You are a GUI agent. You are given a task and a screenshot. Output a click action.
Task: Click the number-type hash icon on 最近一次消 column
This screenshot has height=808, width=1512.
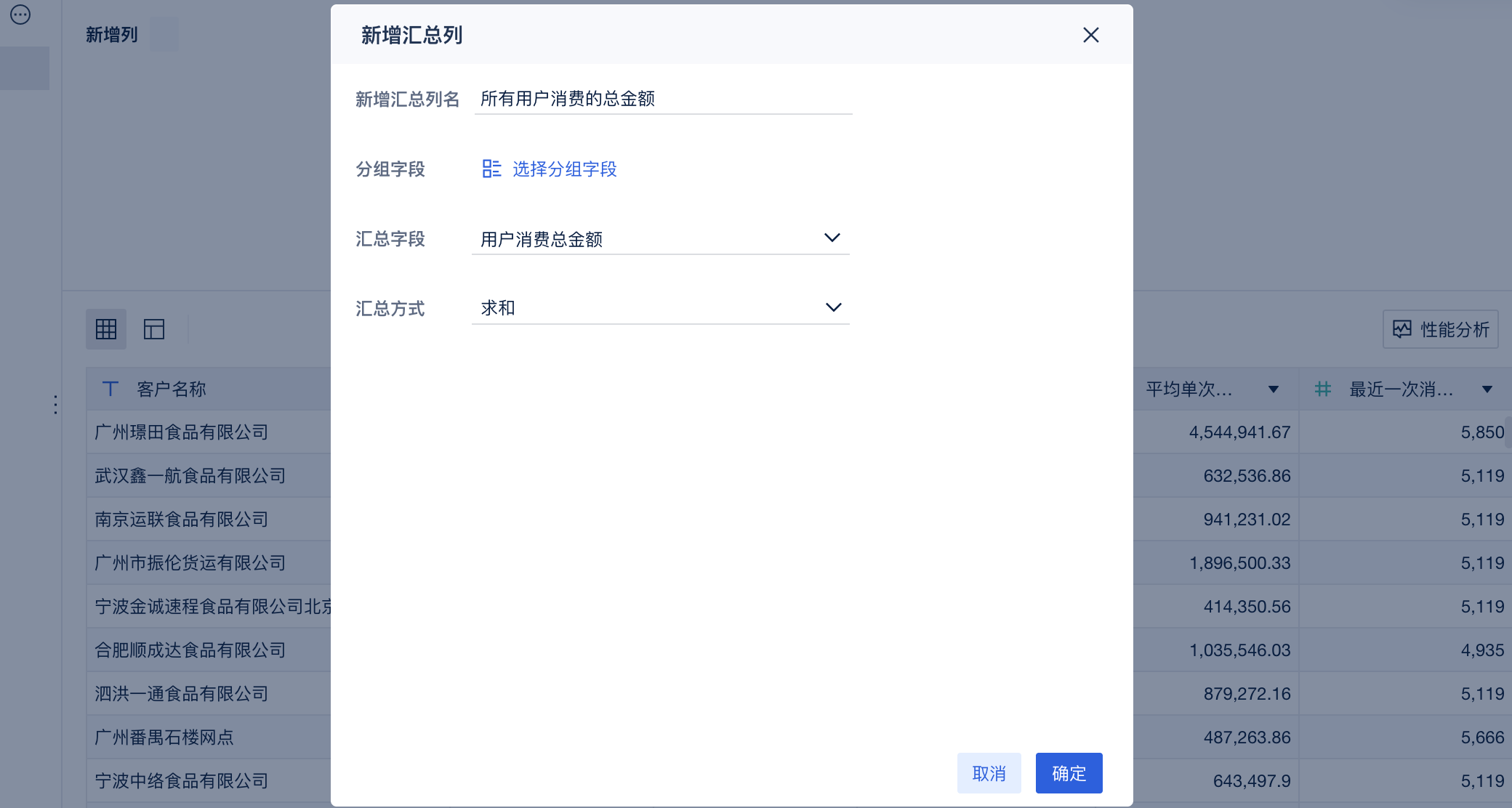click(x=1323, y=389)
